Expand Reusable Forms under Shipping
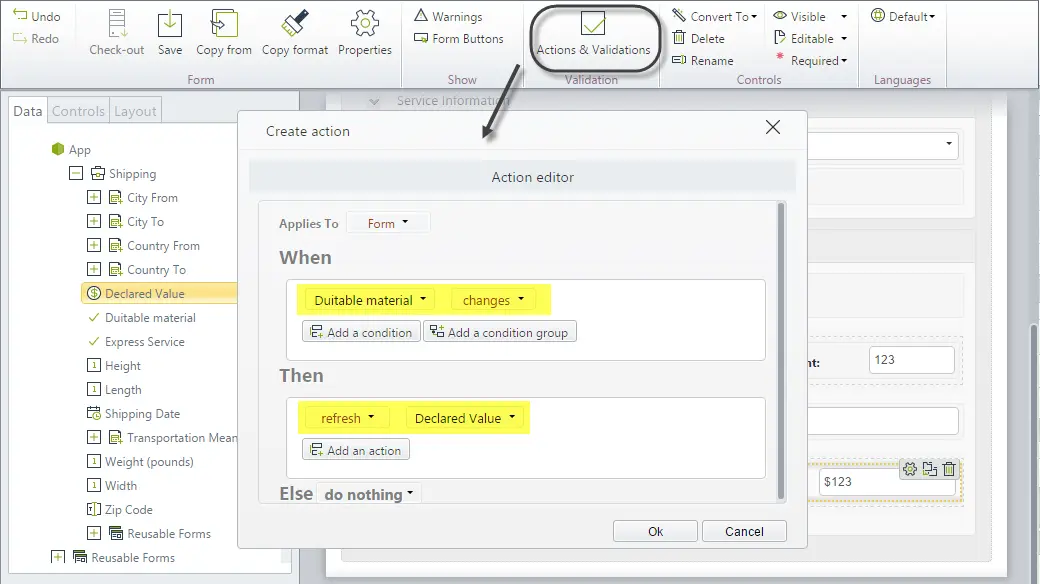 coord(94,533)
